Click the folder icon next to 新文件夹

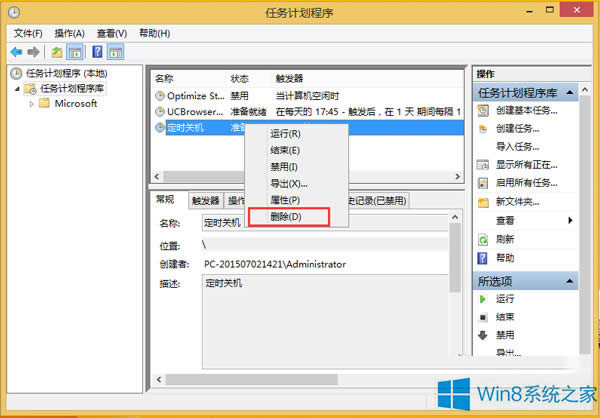(483, 202)
